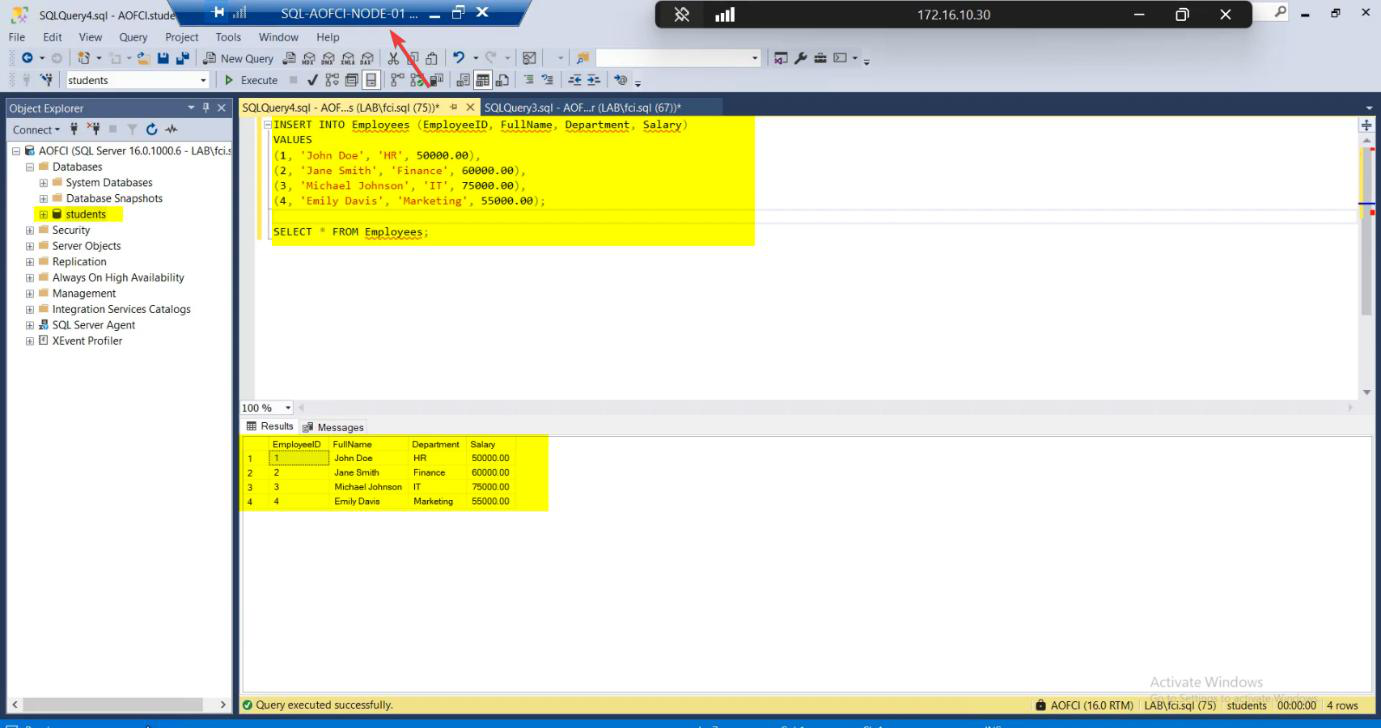The image size is (1381, 728).
Task: Click the Comment out selected lines icon
Action: point(529,80)
